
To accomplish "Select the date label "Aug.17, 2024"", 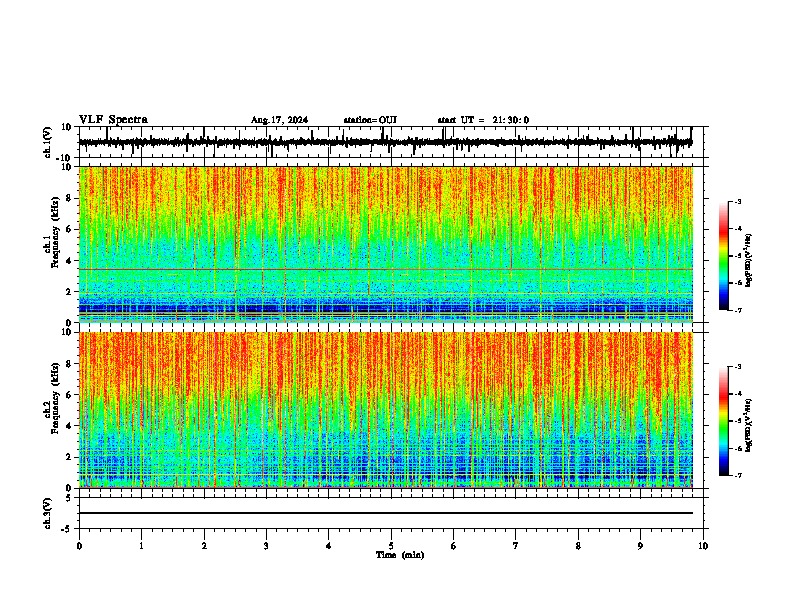I will (x=279, y=120).
